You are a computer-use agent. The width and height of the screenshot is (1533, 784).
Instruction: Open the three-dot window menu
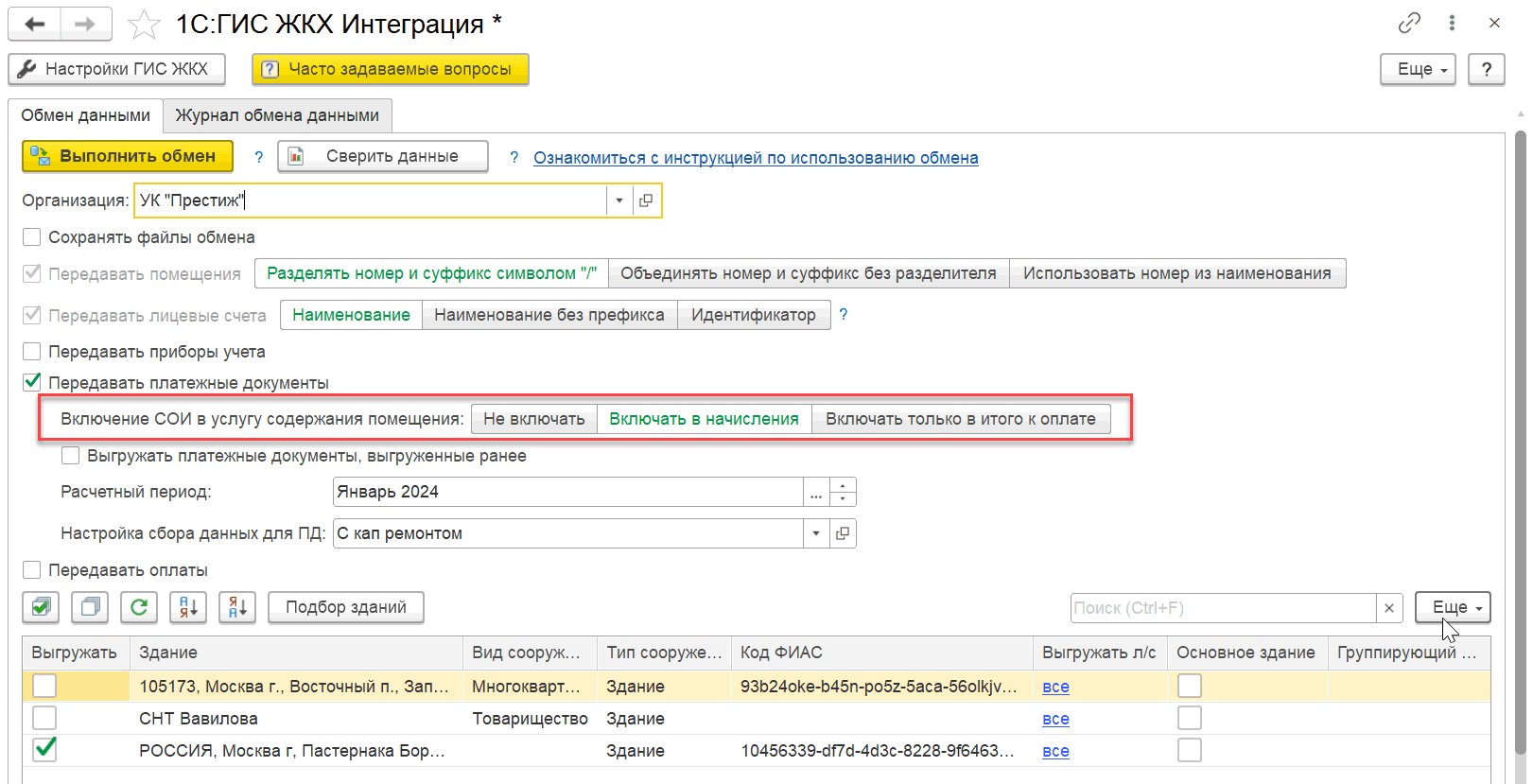pos(1452,23)
